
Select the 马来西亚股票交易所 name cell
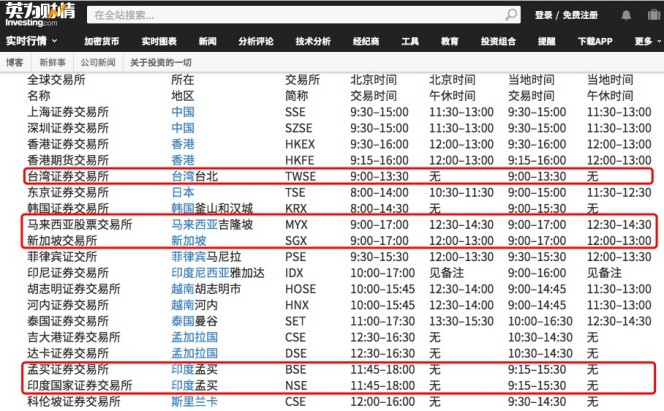(80, 224)
